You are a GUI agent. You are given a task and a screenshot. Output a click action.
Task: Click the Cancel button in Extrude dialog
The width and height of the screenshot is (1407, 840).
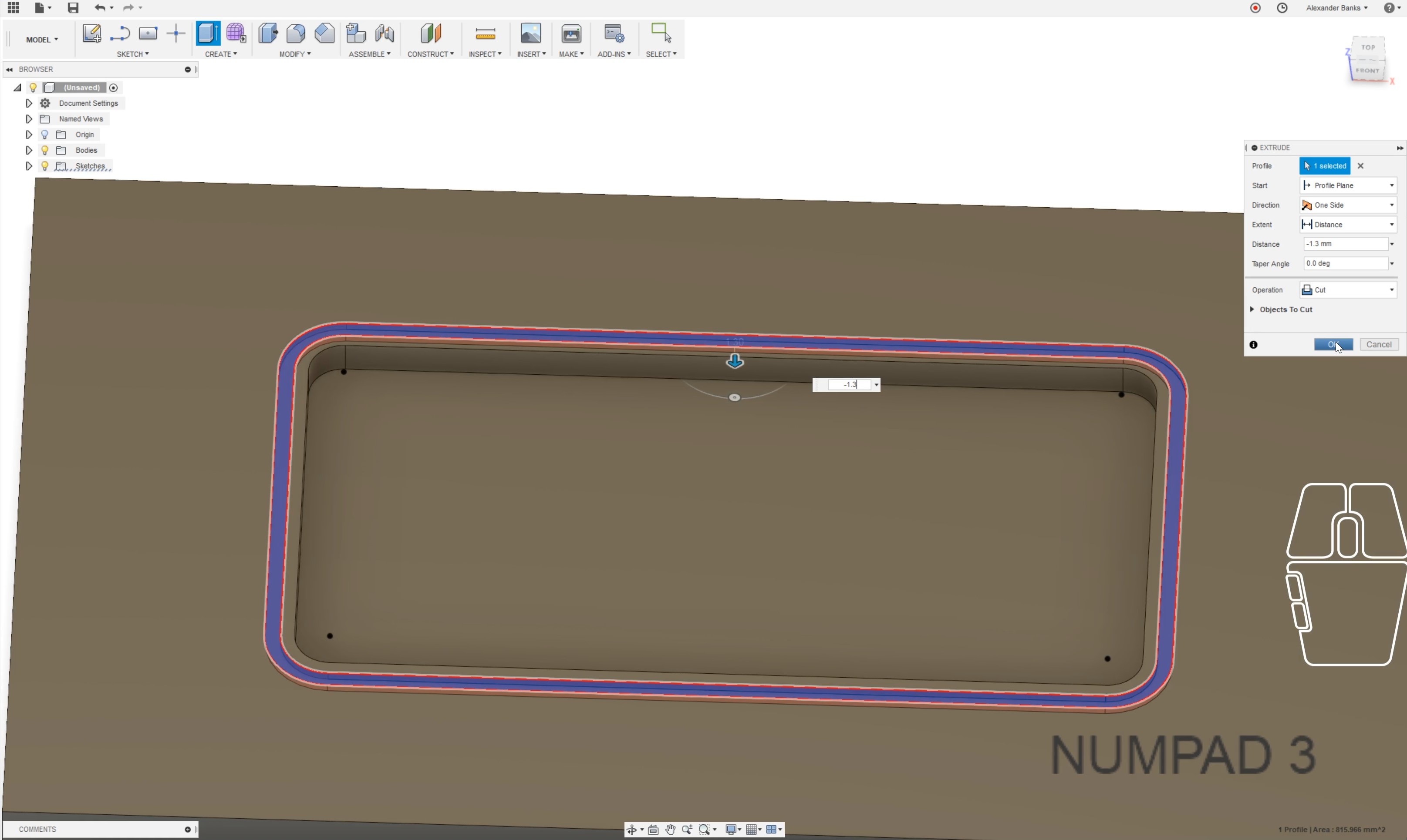click(x=1378, y=345)
